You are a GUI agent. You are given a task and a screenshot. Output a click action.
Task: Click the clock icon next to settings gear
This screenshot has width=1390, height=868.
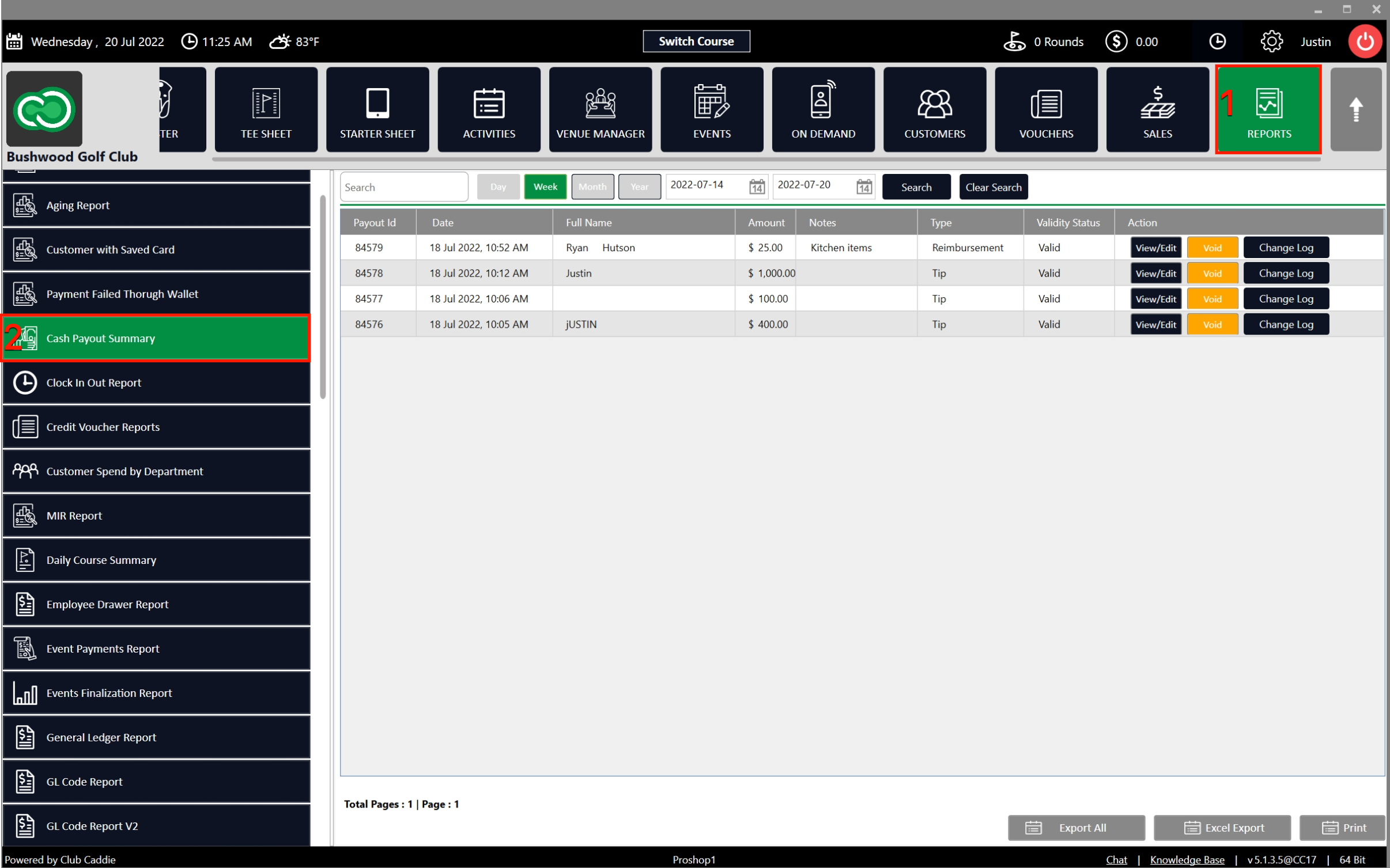pyautogui.click(x=1217, y=41)
